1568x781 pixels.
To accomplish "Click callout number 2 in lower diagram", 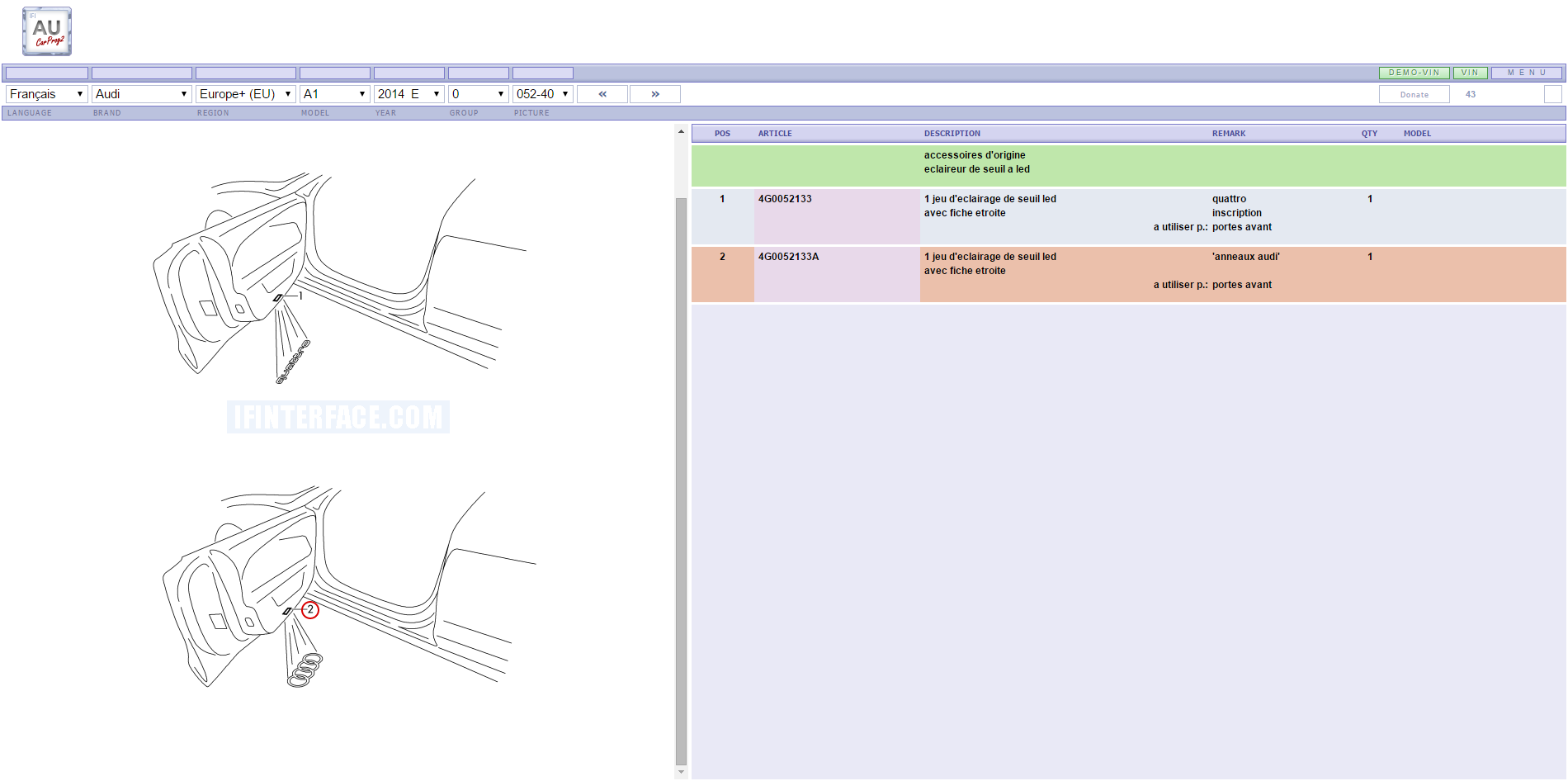I will (x=310, y=610).
